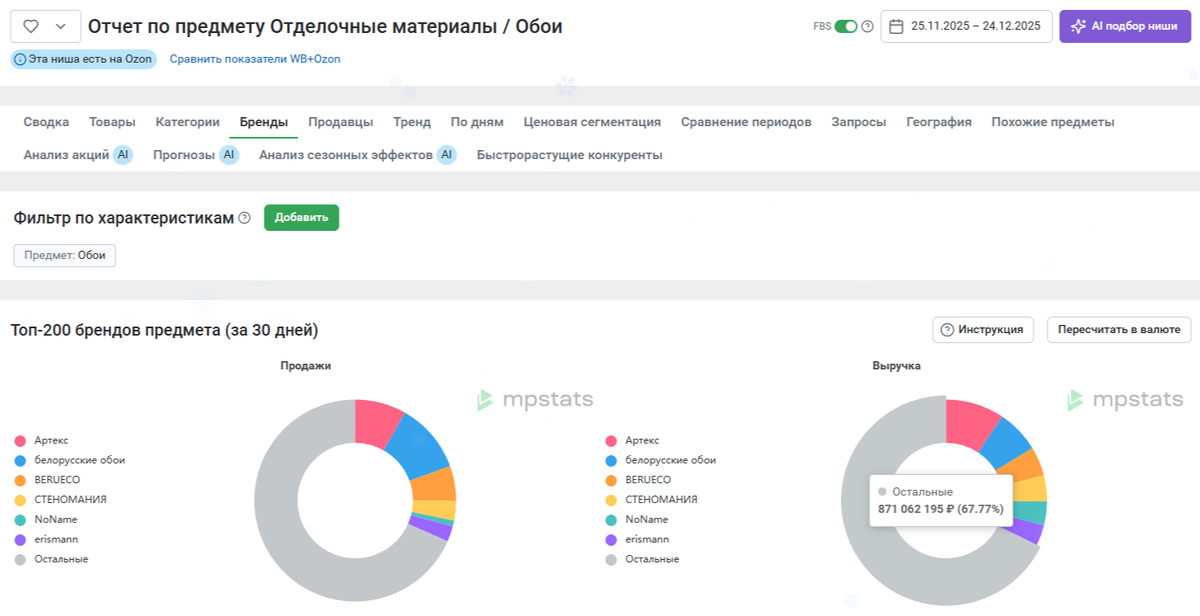Open the Предмет: Обои filter chip
1200x616 pixels.
(64, 255)
